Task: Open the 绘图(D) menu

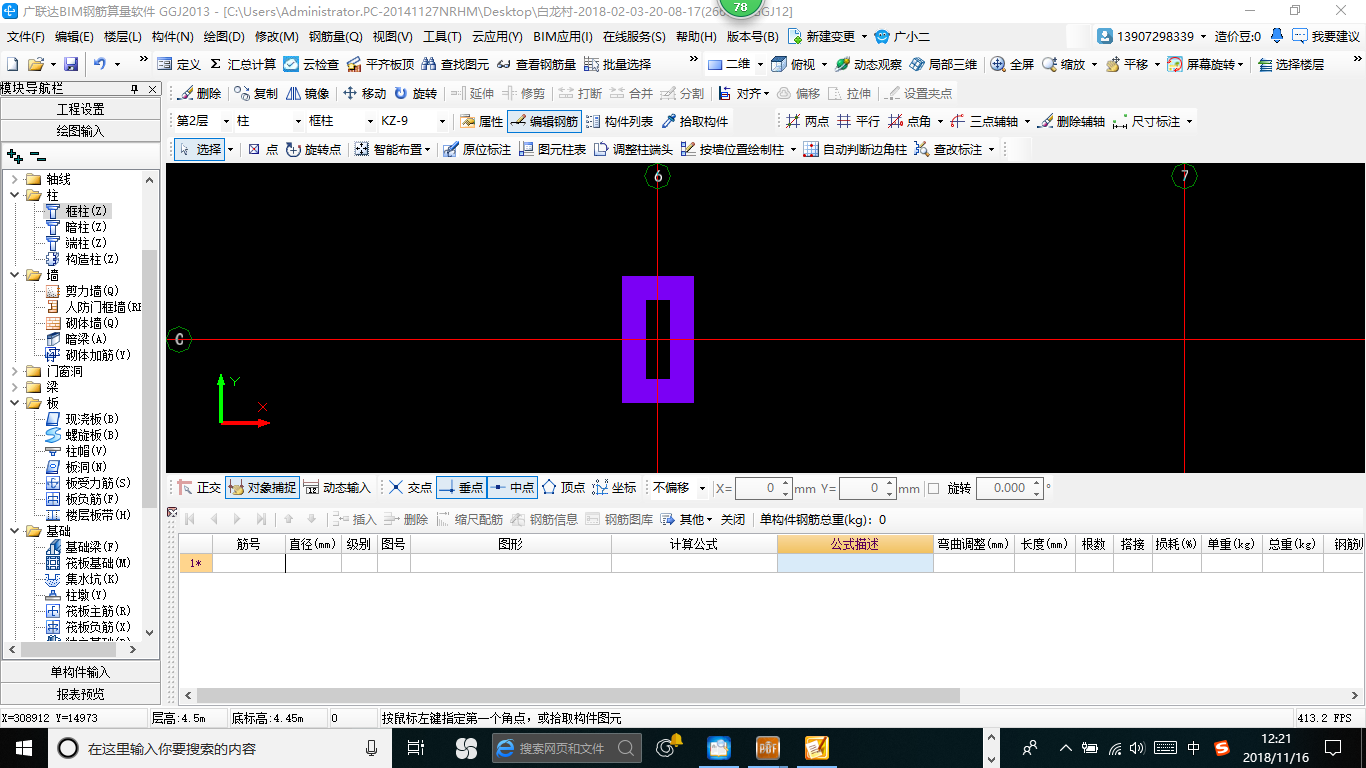Action: 224,37
